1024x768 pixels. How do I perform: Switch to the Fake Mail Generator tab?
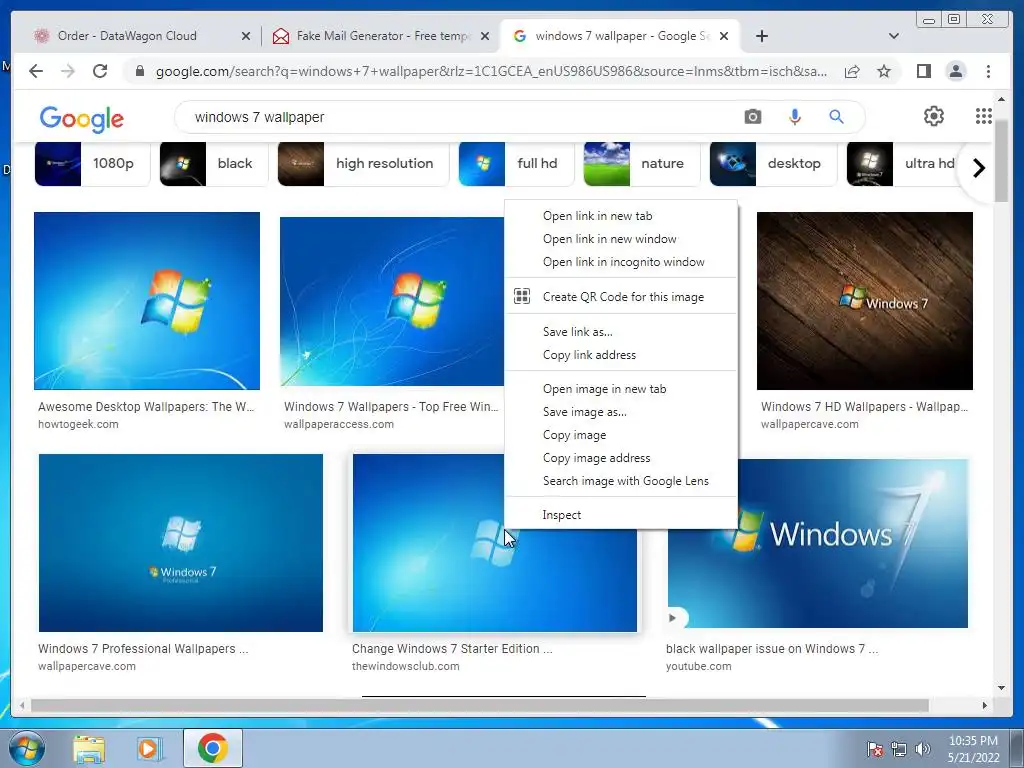381,36
